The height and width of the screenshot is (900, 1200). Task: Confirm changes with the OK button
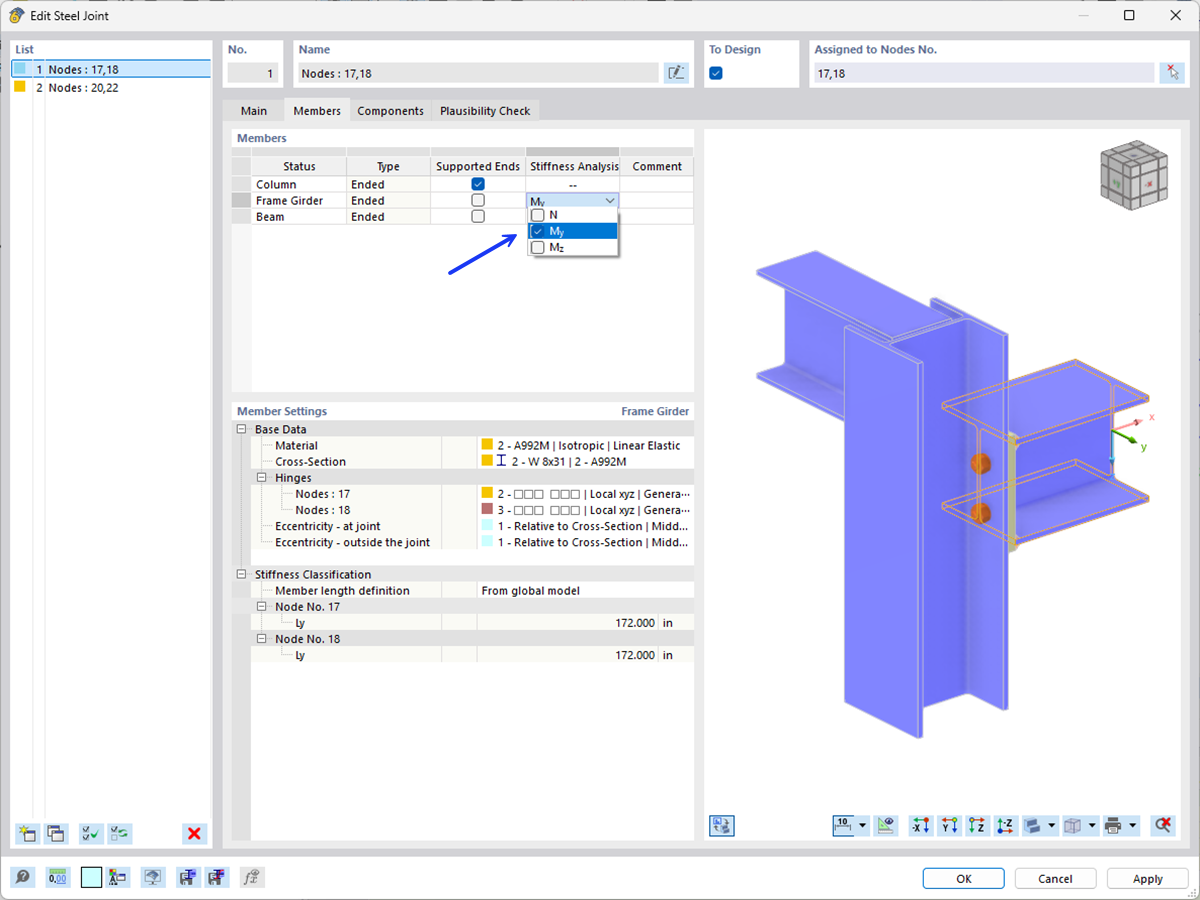(963, 878)
